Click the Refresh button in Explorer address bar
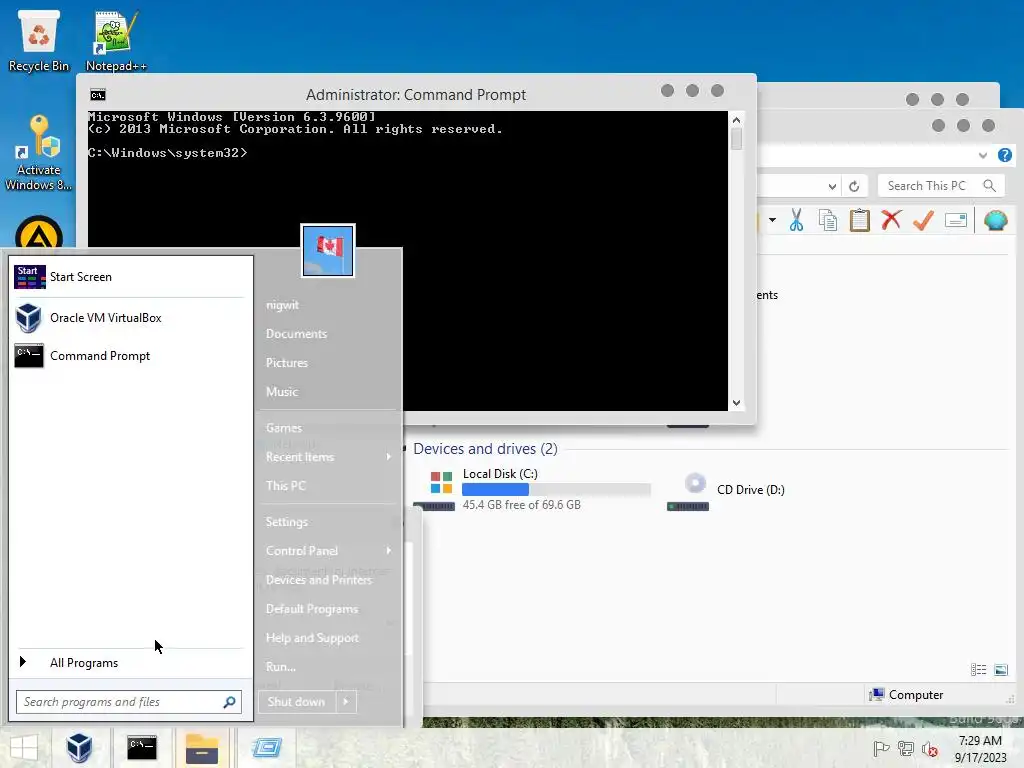The image size is (1024, 768). pos(854,186)
